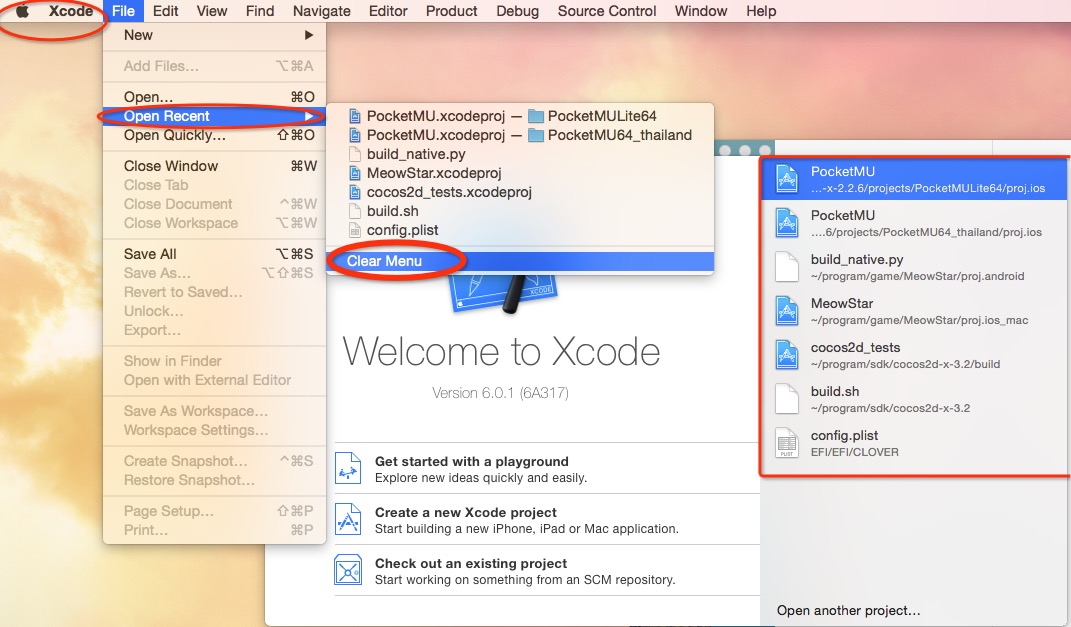Open PocketMU.xcodeproj — PocketMULite64 recent entry
The width and height of the screenshot is (1071, 627).
pyautogui.click(x=520, y=116)
